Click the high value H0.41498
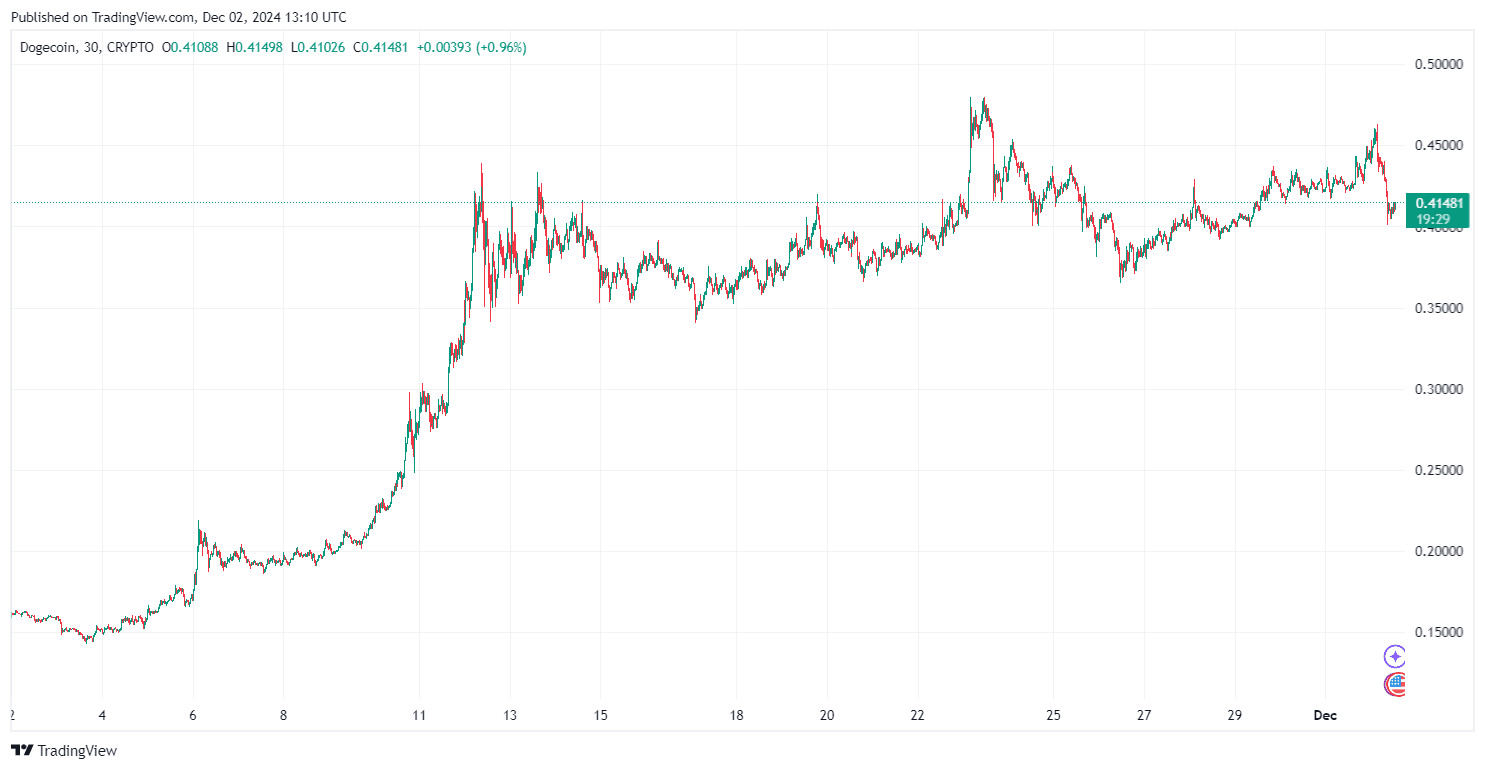Screen dimensions: 1485x770 coord(256,47)
